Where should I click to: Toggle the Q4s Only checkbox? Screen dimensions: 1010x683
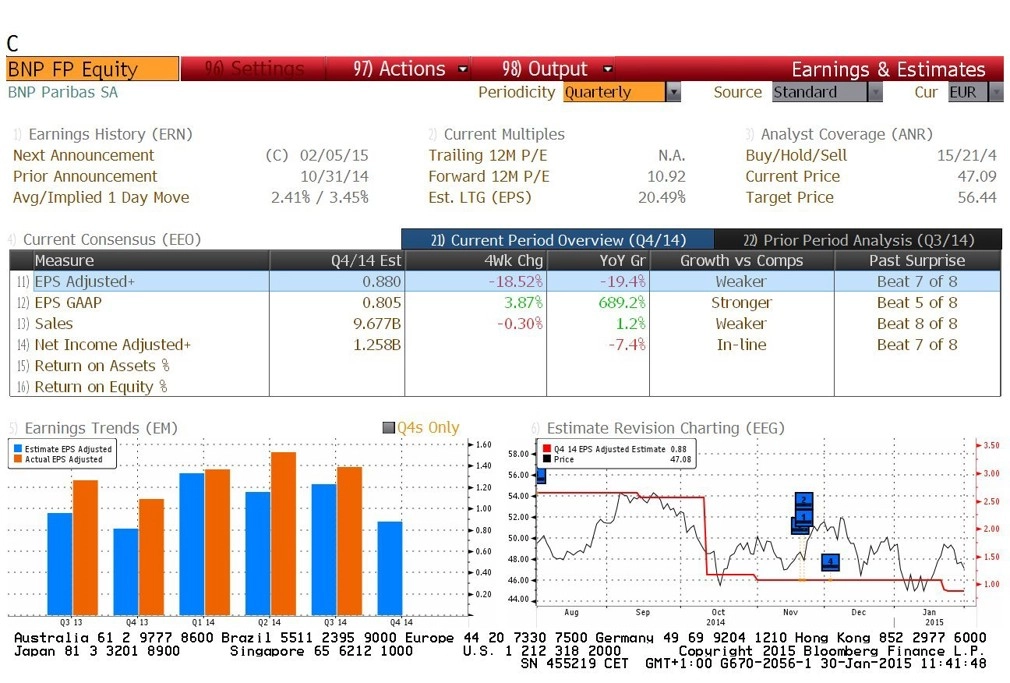tap(388, 428)
